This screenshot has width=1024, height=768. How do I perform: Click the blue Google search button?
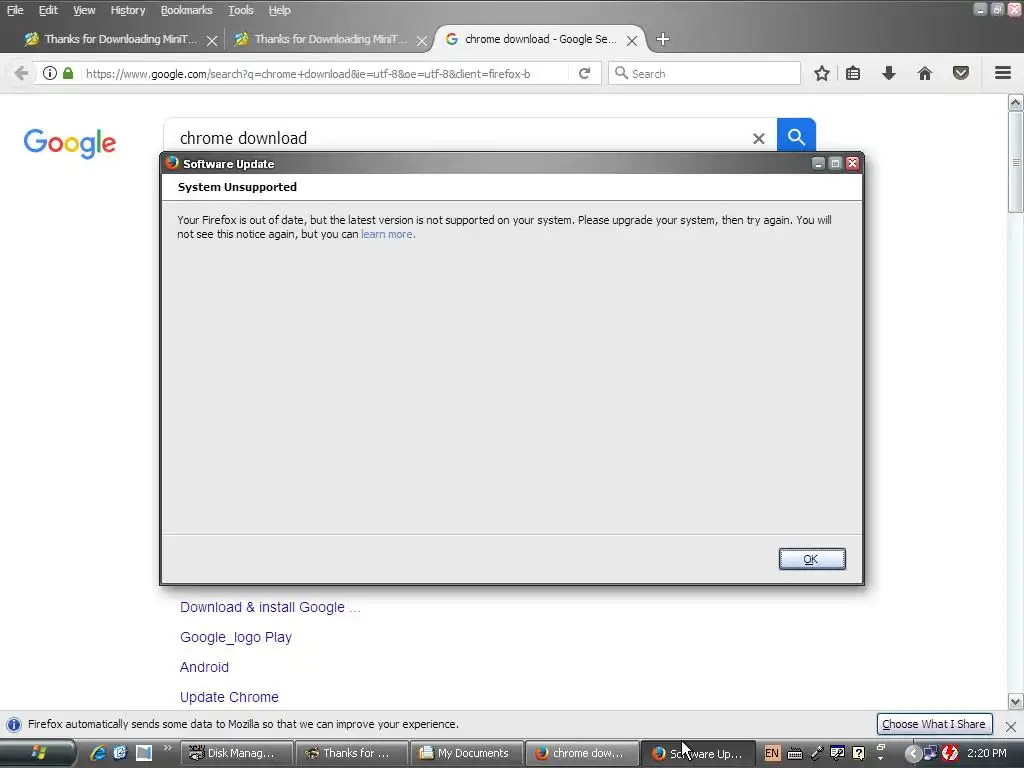coord(796,136)
